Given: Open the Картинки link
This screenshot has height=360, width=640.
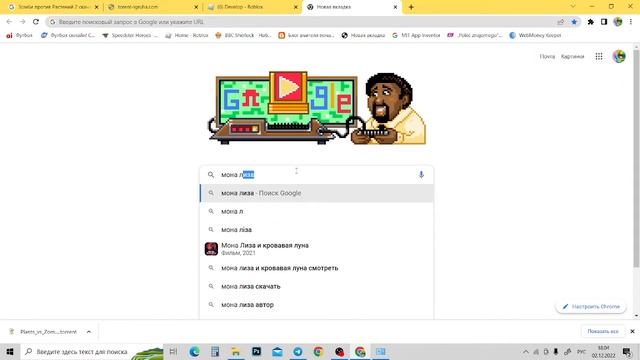Looking at the screenshot, I should click(x=572, y=56).
